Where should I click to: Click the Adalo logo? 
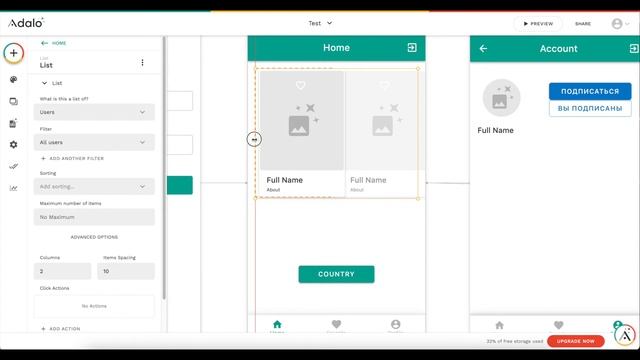click(x=26, y=23)
